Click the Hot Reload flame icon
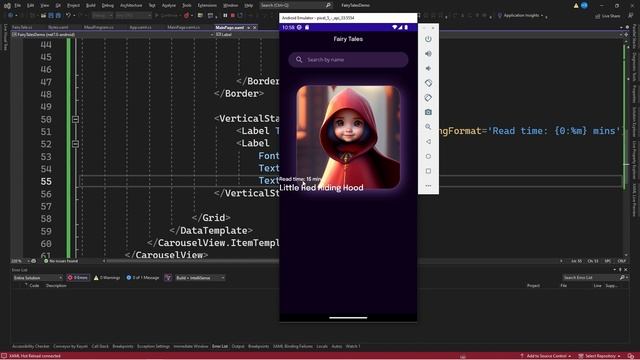This screenshot has width=640, height=360. (x=187, y=16)
